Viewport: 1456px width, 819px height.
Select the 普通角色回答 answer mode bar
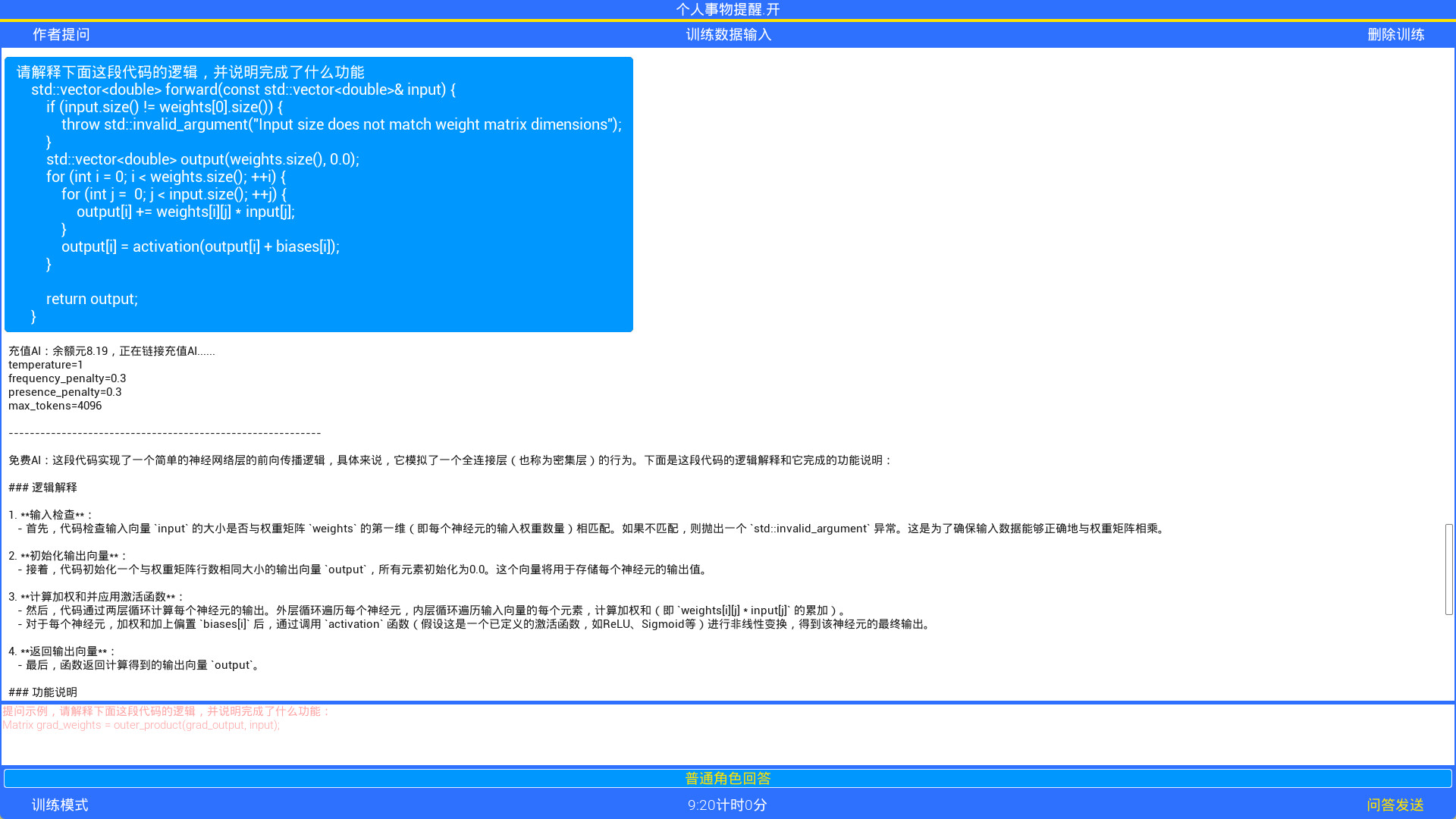(x=726, y=778)
